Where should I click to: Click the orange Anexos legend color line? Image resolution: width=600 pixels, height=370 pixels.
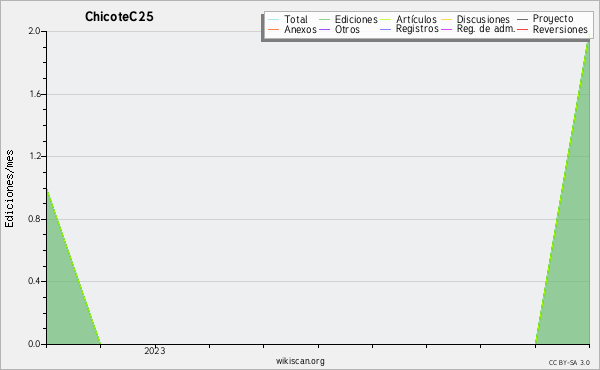click(x=274, y=29)
